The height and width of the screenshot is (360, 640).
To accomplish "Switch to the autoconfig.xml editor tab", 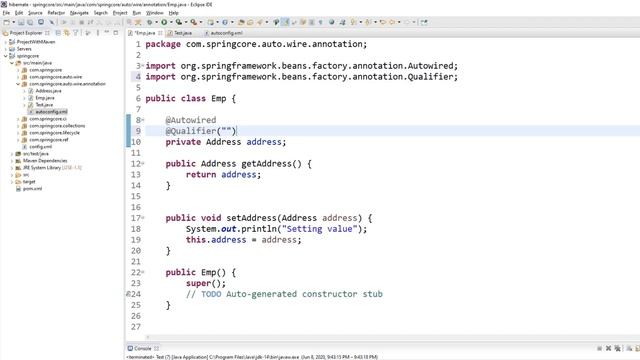I will point(224,33).
